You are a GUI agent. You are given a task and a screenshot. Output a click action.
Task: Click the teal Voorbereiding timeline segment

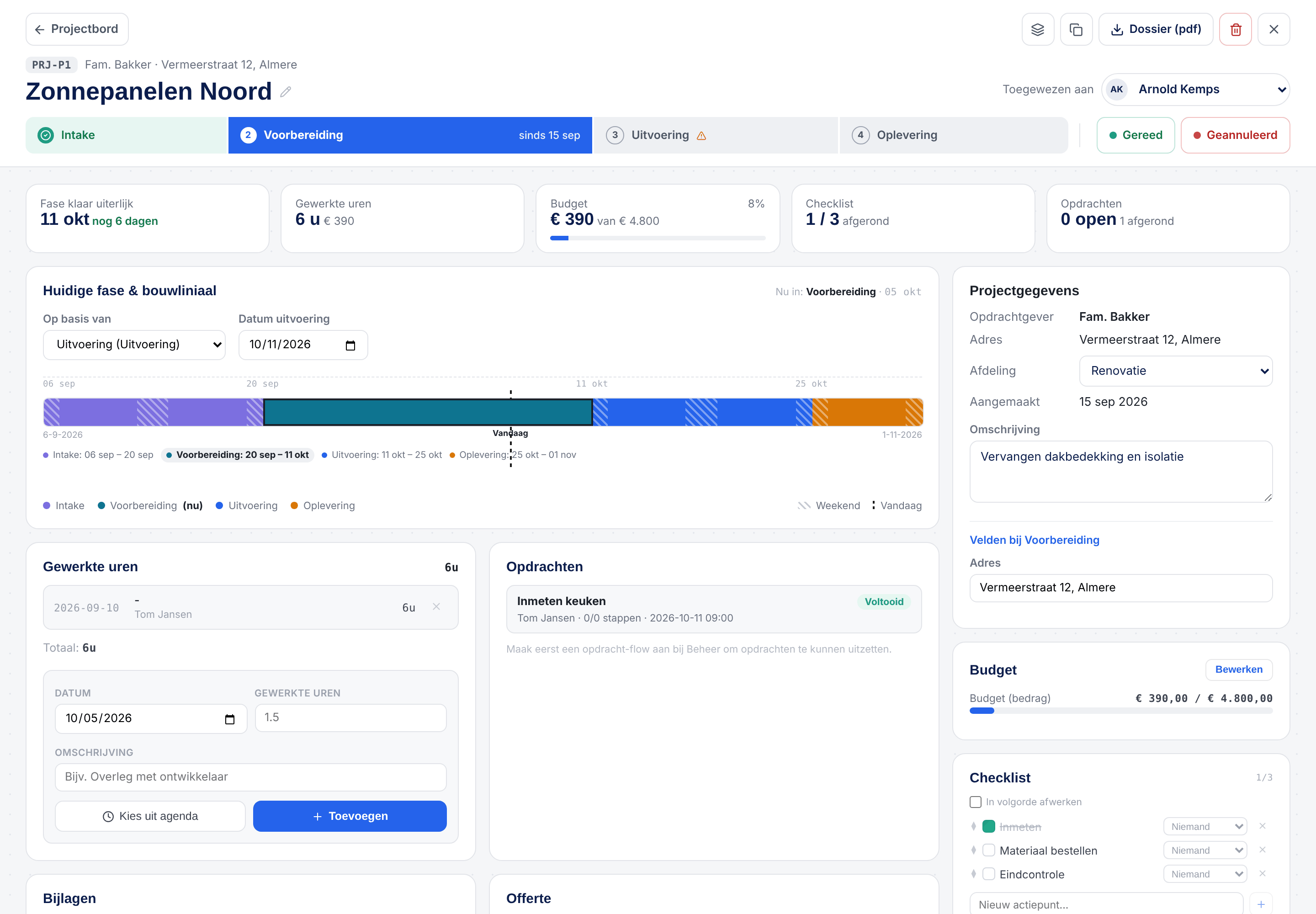click(428, 412)
